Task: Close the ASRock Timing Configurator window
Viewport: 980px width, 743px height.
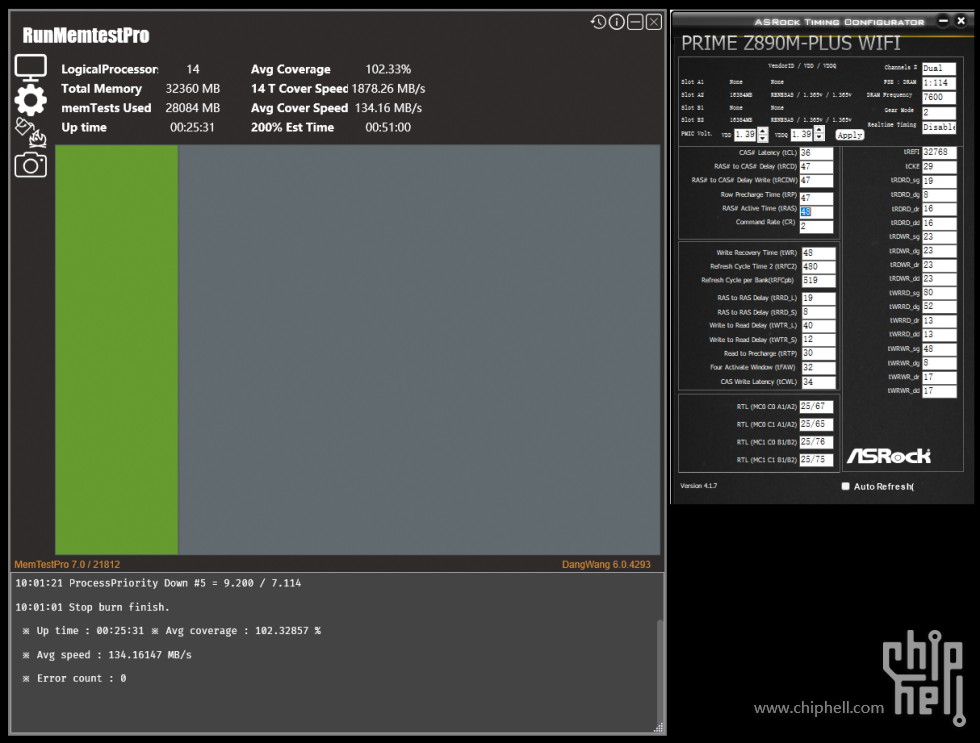Action: pos(961,21)
